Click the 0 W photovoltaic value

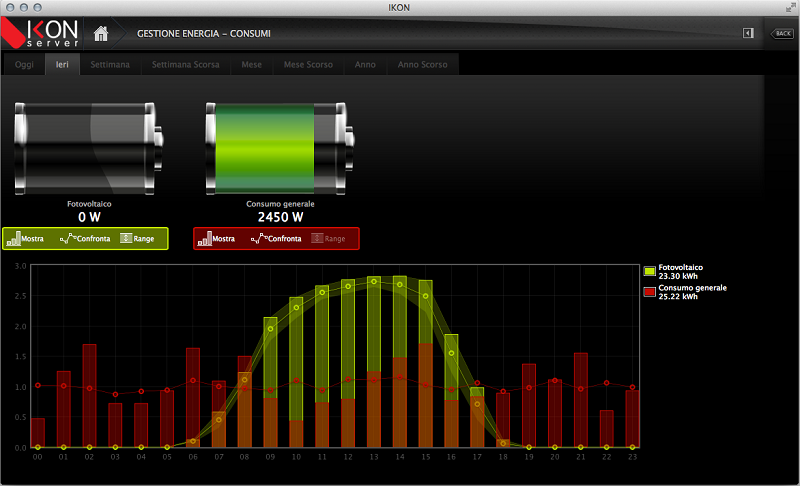tap(89, 217)
